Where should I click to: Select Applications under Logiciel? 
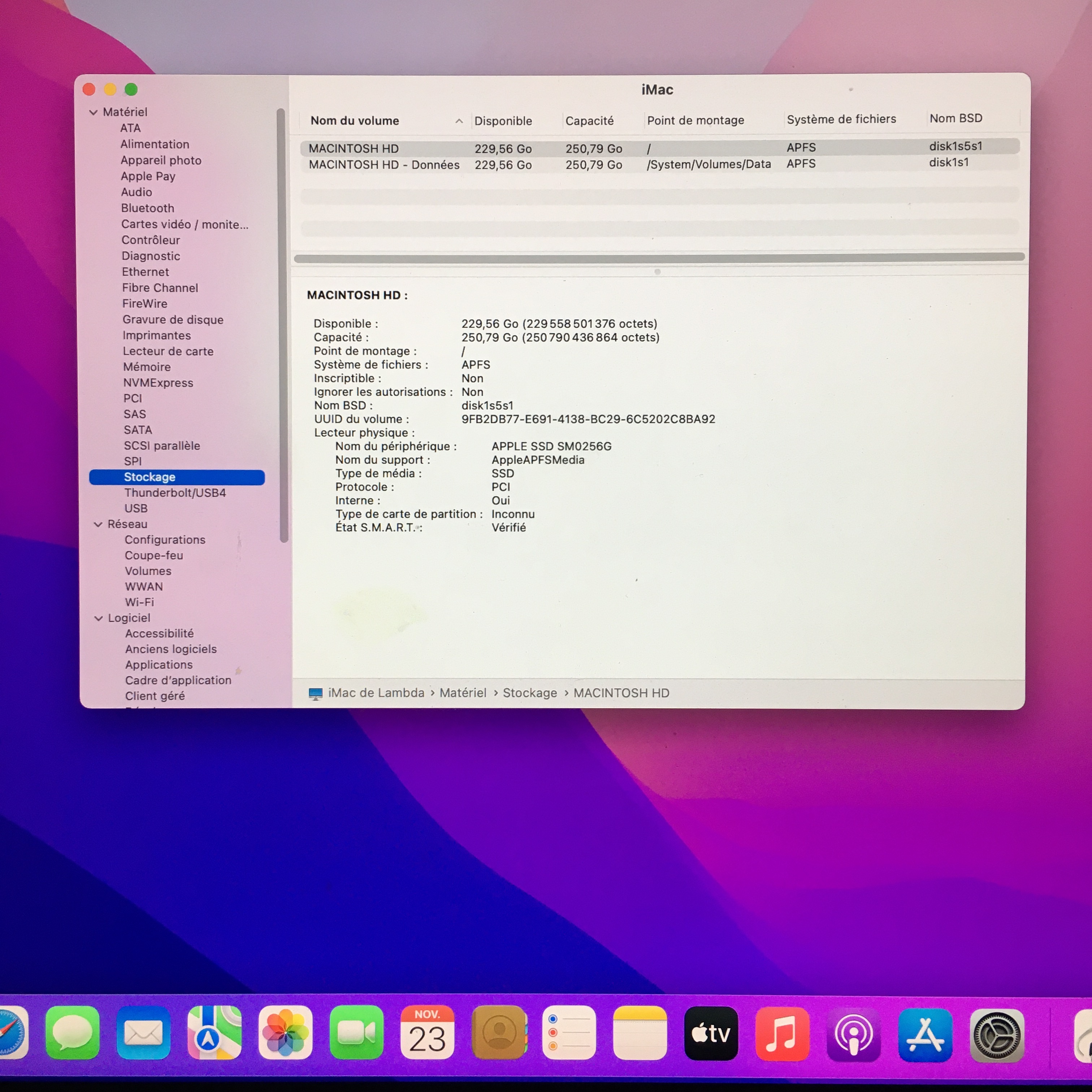[159, 665]
